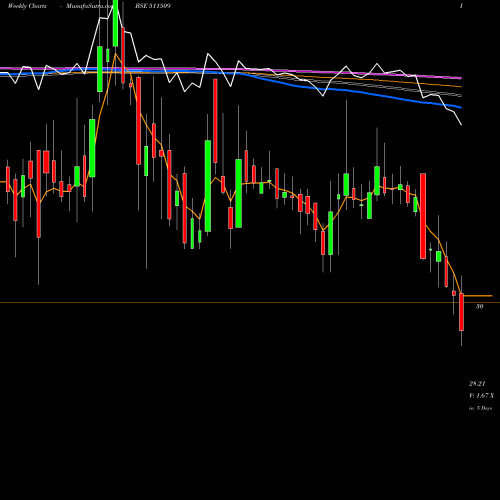Click the 'BSE 511599' symbol label

coord(153,6)
